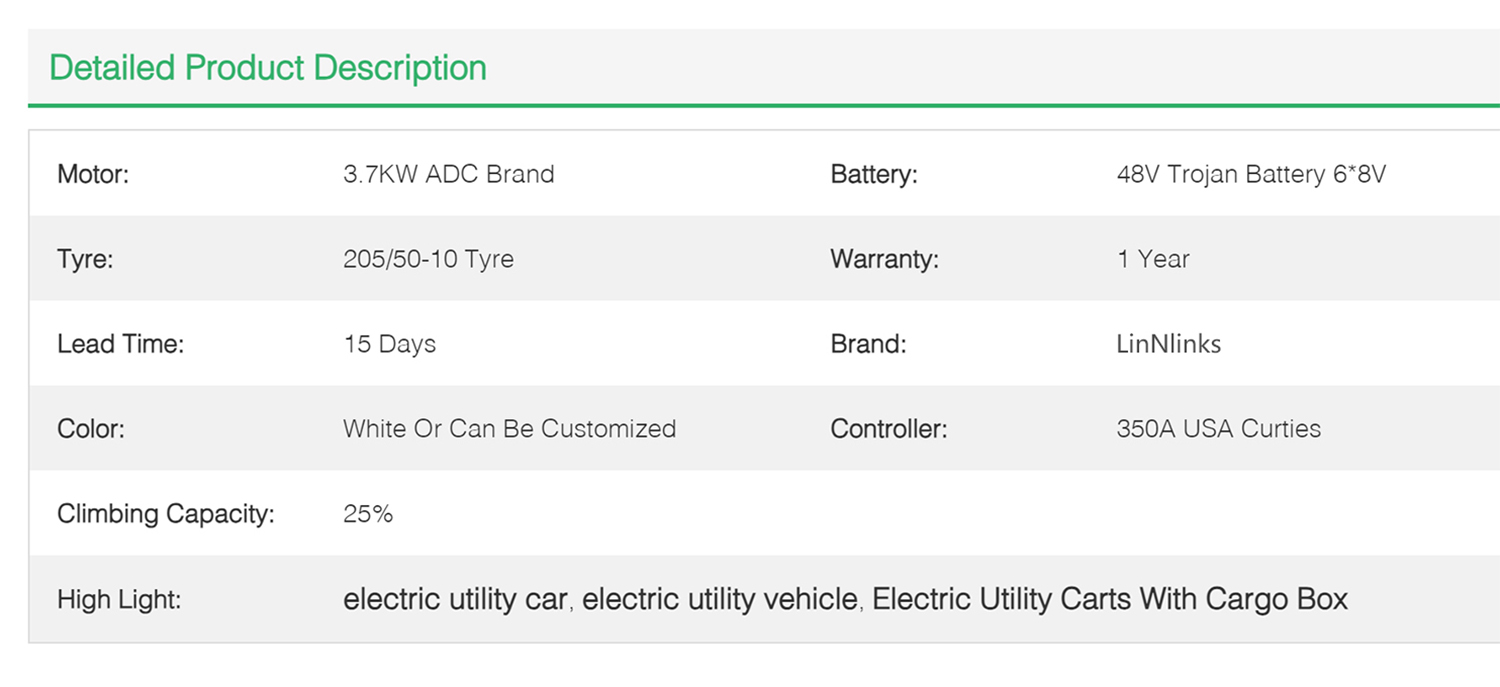This screenshot has height=687, width=1500.
Task: Click "White Or Can Be Customized" color value
Action: coord(509,429)
